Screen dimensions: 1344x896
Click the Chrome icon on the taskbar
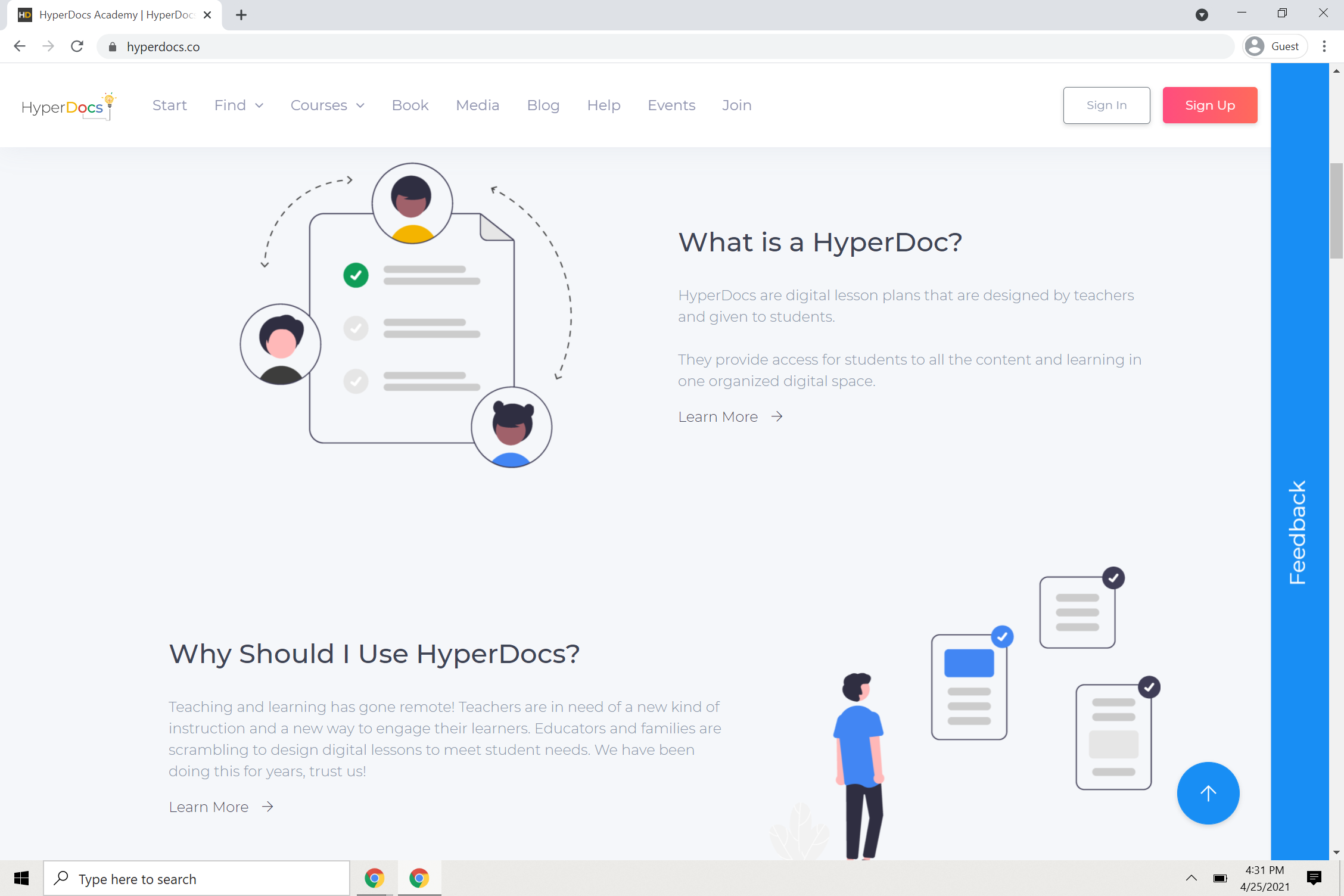pyautogui.click(x=374, y=878)
